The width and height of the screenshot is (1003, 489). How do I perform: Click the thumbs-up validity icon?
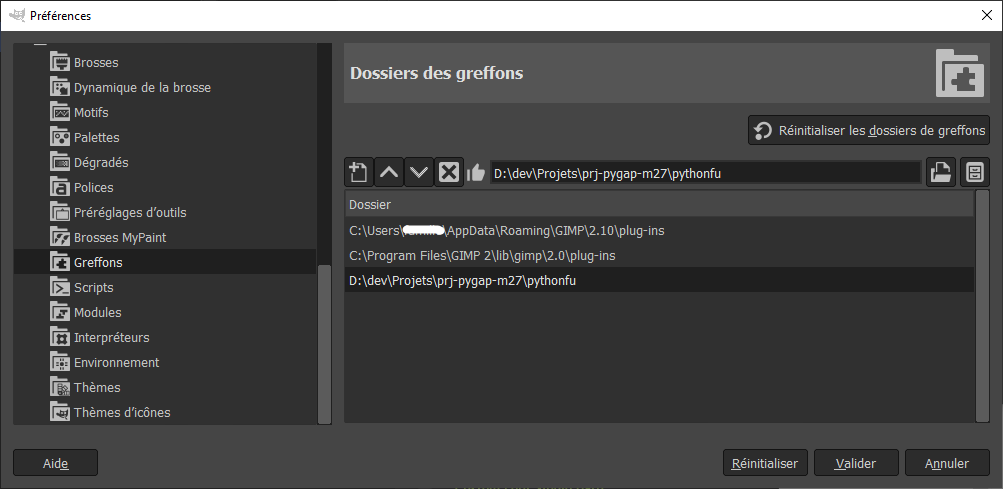tap(476, 172)
